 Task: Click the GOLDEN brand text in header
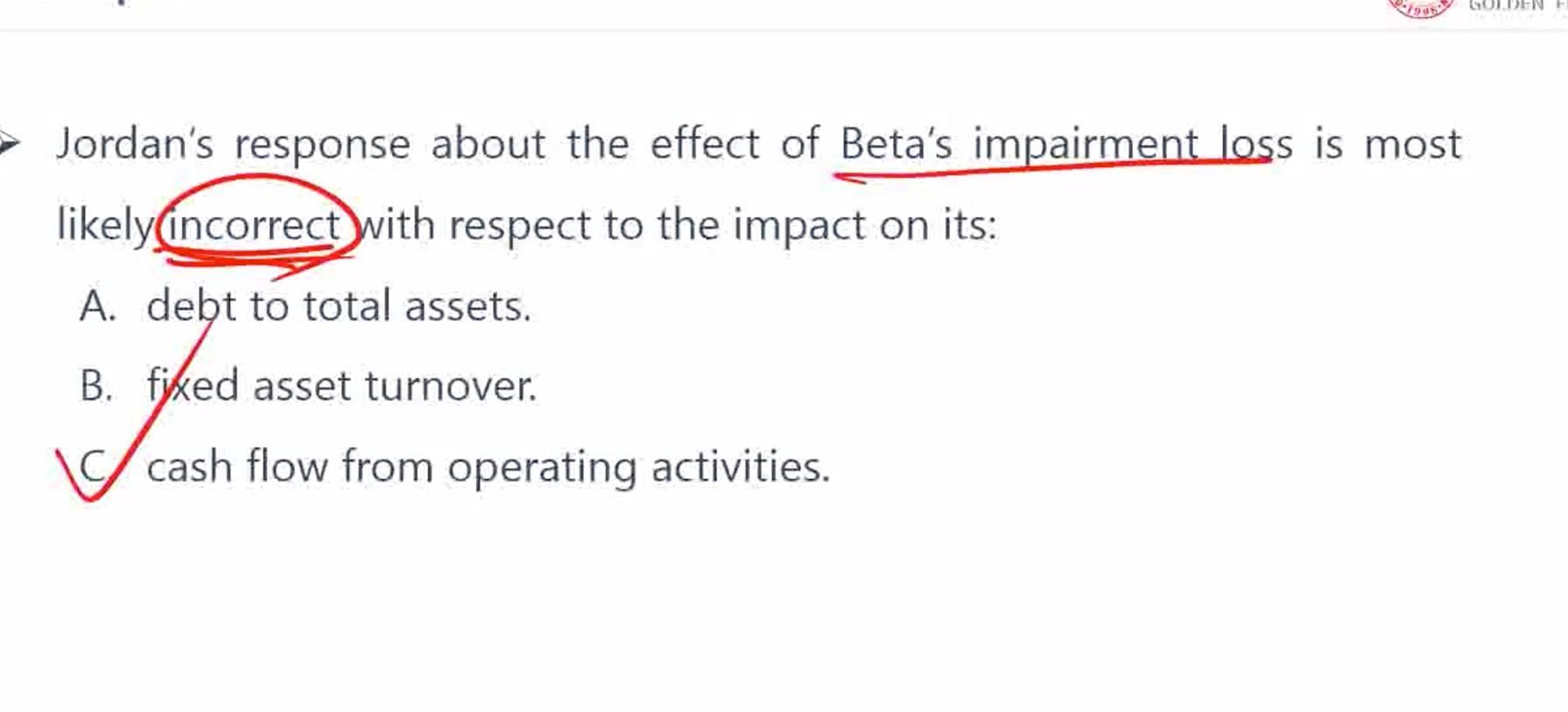point(1505,6)
